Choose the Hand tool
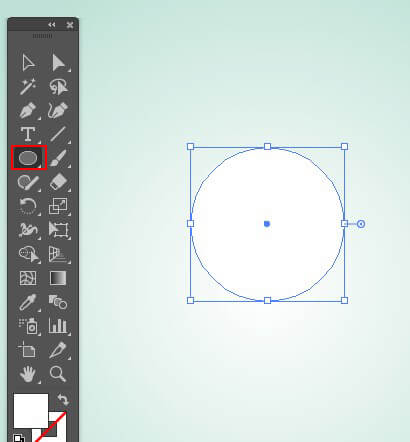The image size is (410, 442). click(x=28, y=374)
